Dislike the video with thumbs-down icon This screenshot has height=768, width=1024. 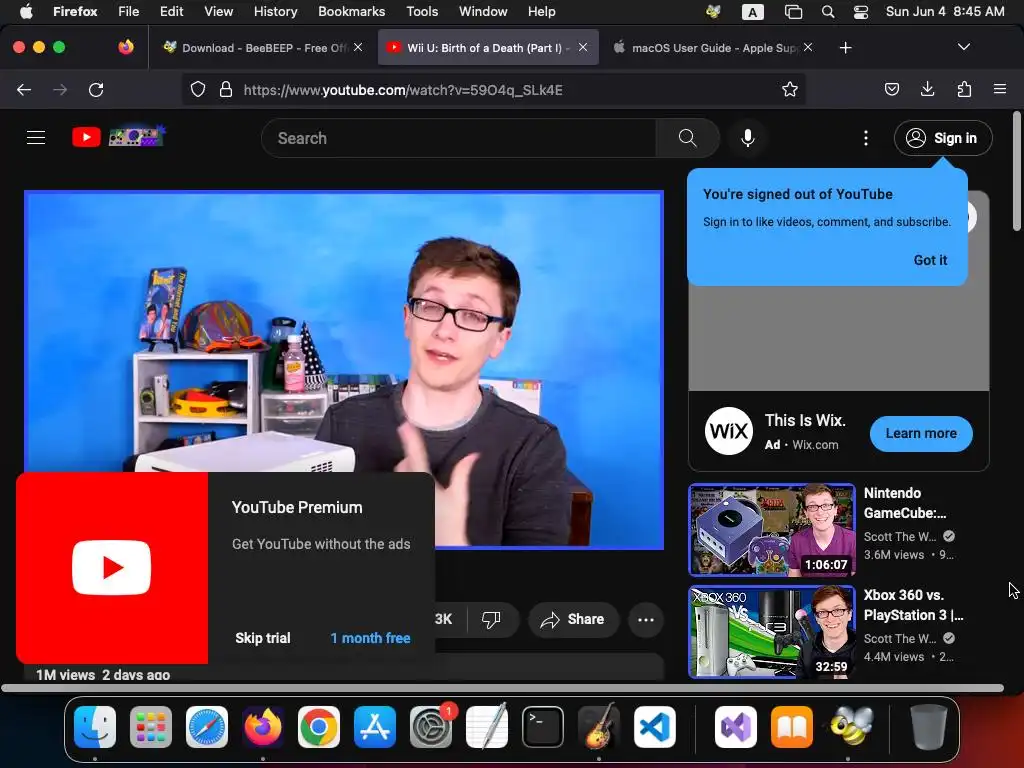[491, 619]
